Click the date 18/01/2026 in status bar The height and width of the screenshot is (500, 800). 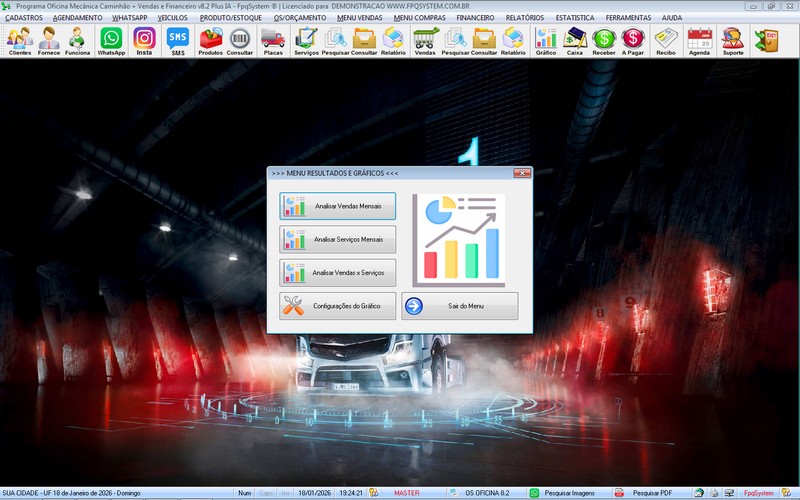pos(314,493)
